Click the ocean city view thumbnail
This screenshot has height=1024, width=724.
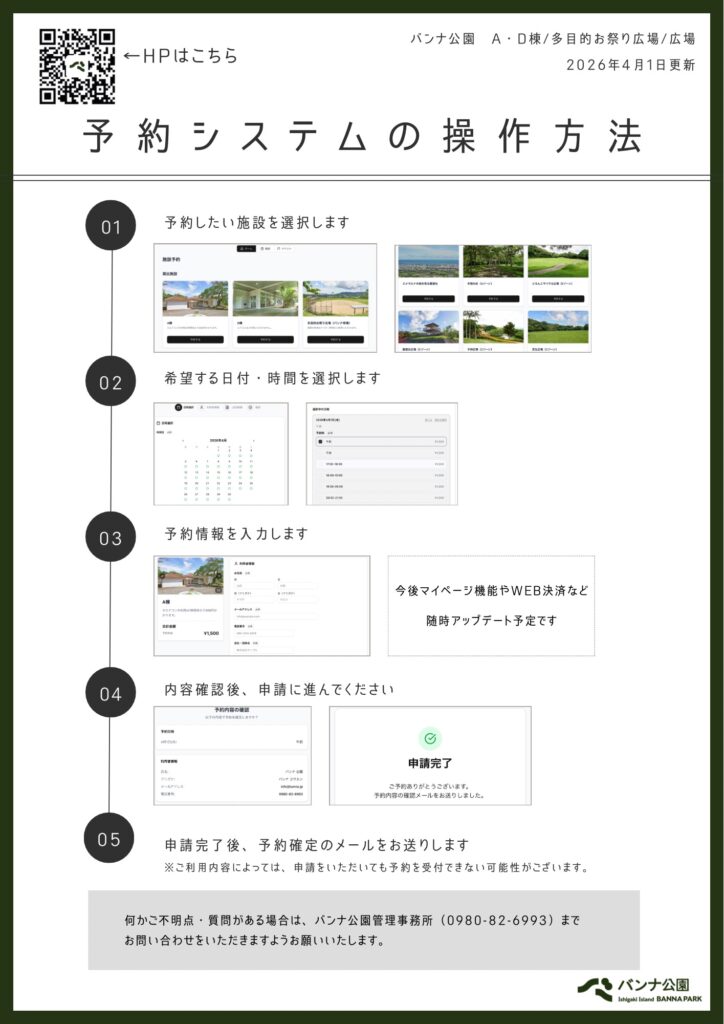pos(428,261)
